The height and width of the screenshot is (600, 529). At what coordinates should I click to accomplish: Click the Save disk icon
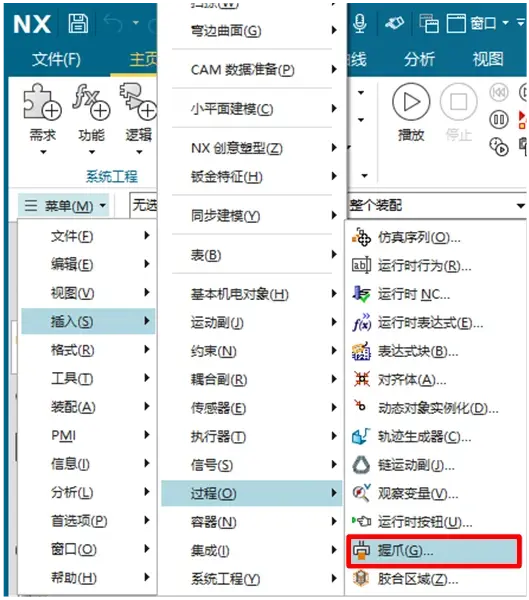pyautogui.click(x=78, y=23)
